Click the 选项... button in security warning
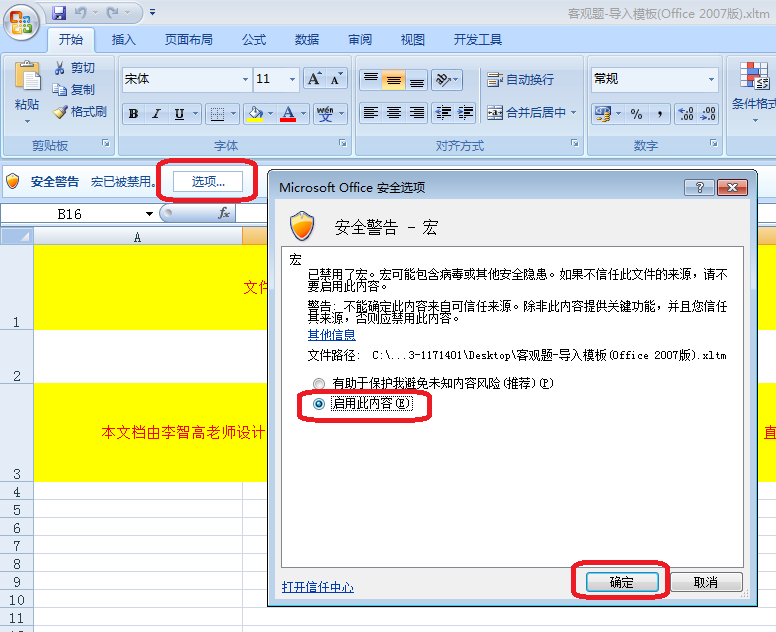 coord(208,182)
